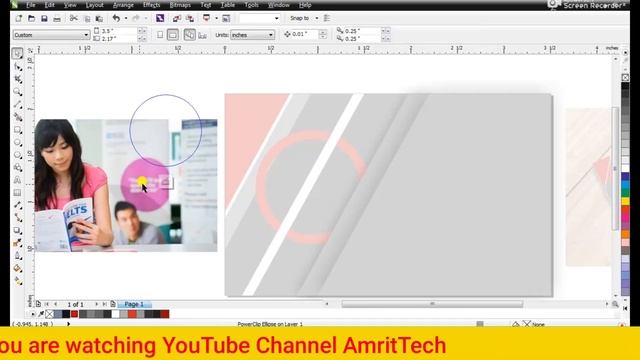Click the Open folder icon
Viewport: 640px width, 360px height.
pos(31,18)
